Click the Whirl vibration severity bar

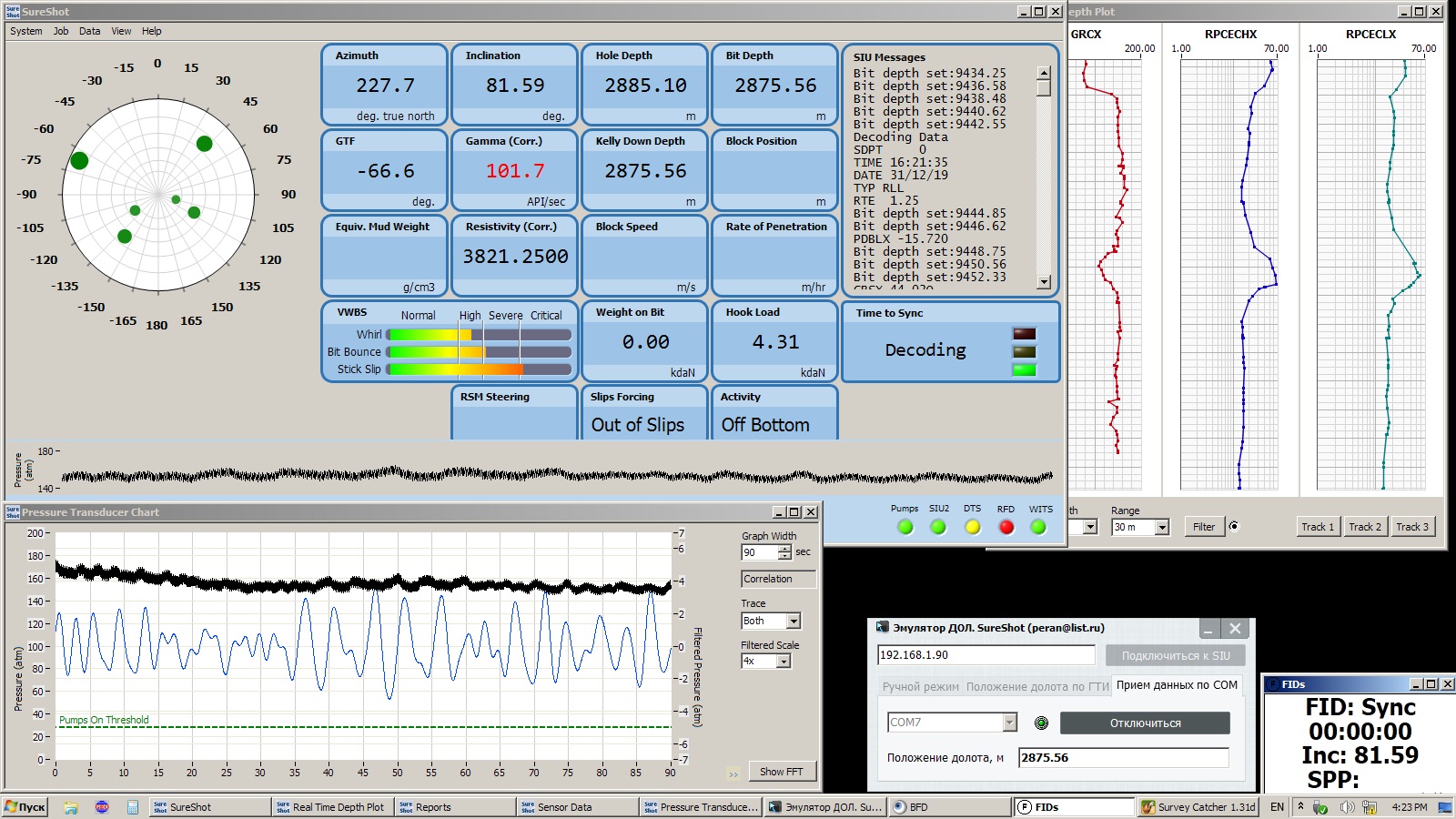[480, 335]
